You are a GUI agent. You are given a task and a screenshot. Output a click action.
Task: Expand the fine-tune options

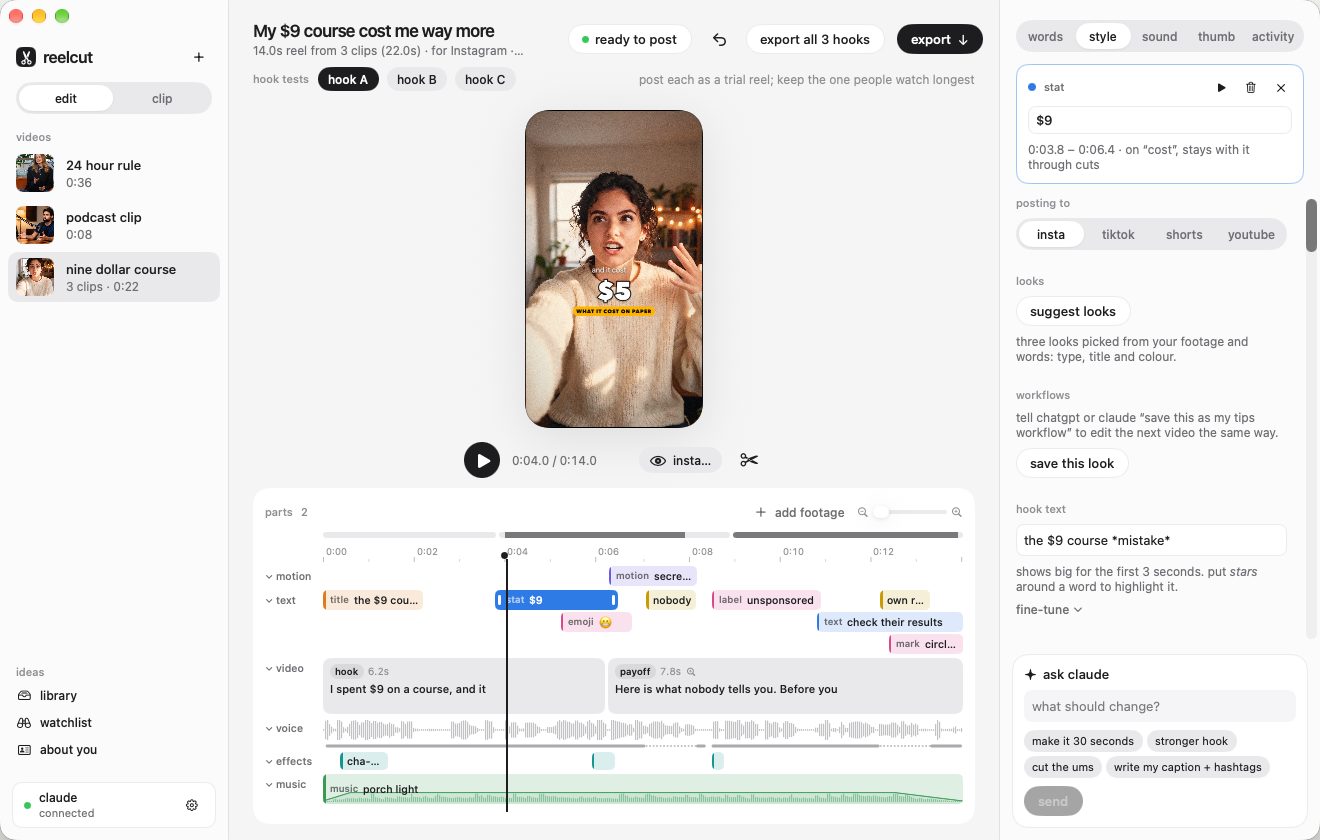pos(1049,609)
